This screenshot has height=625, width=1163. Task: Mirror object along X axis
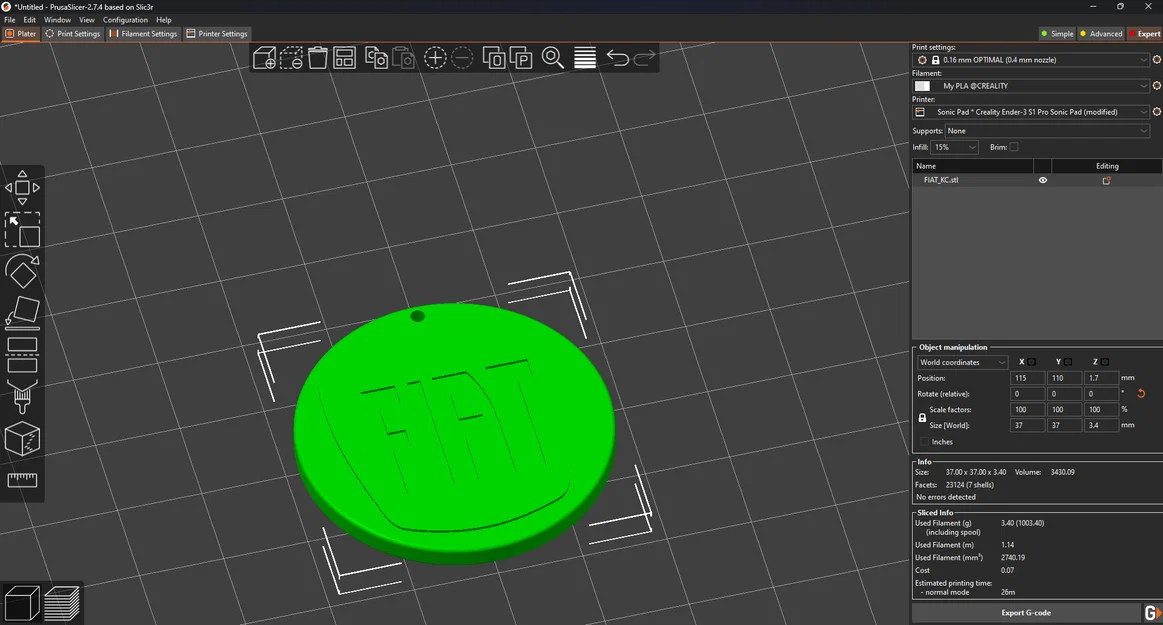1031,362
